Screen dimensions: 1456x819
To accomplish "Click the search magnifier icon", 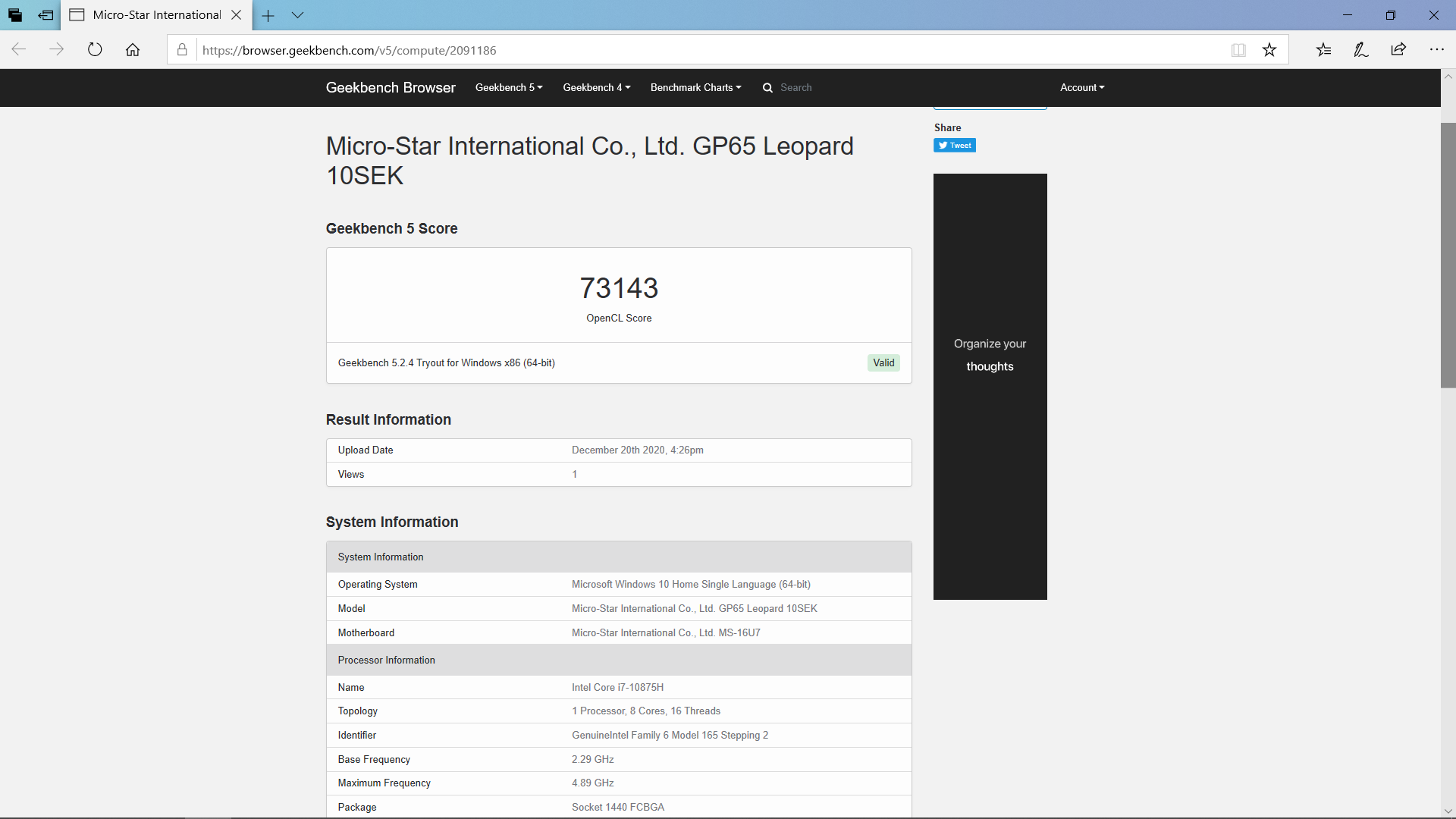I will pos(767,88).
